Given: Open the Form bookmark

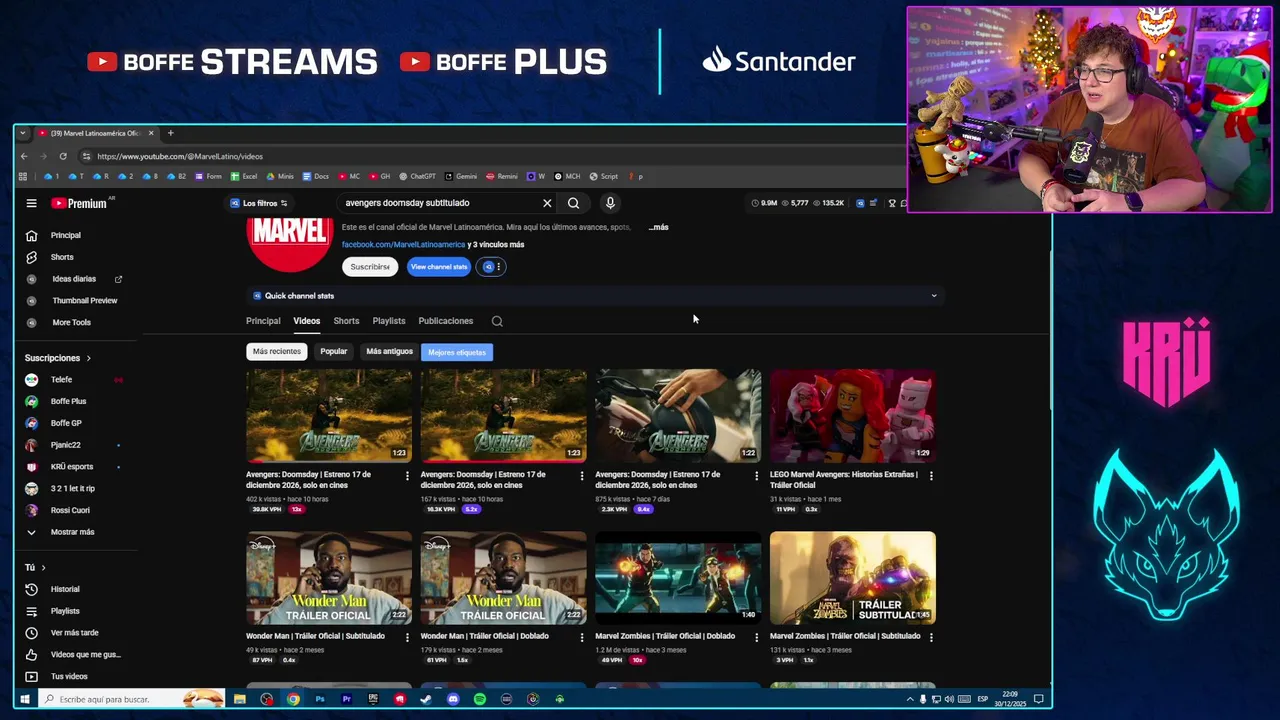Looking at the screenshot, I should 209,176.
